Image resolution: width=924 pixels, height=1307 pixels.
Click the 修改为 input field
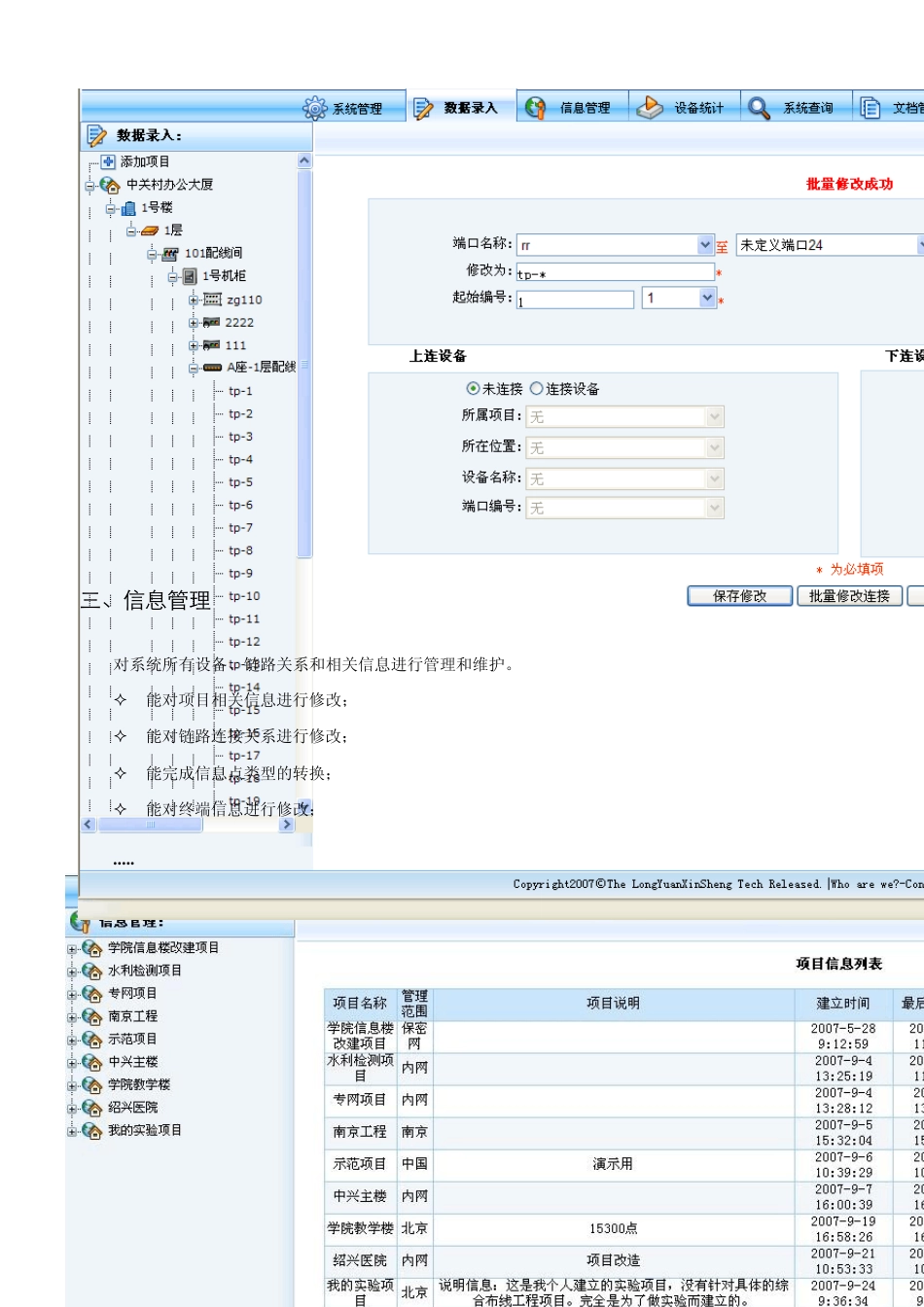click(x=616, y=272)
